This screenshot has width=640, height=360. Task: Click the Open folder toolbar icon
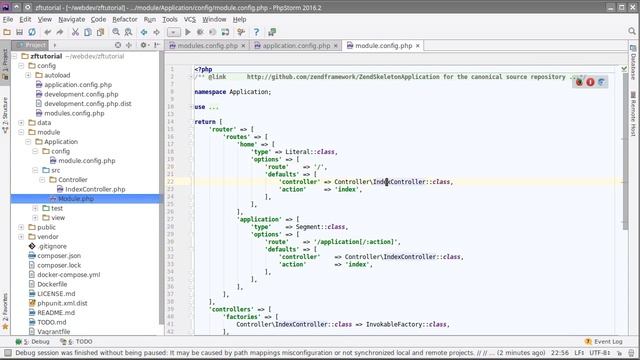pos(7,32)
